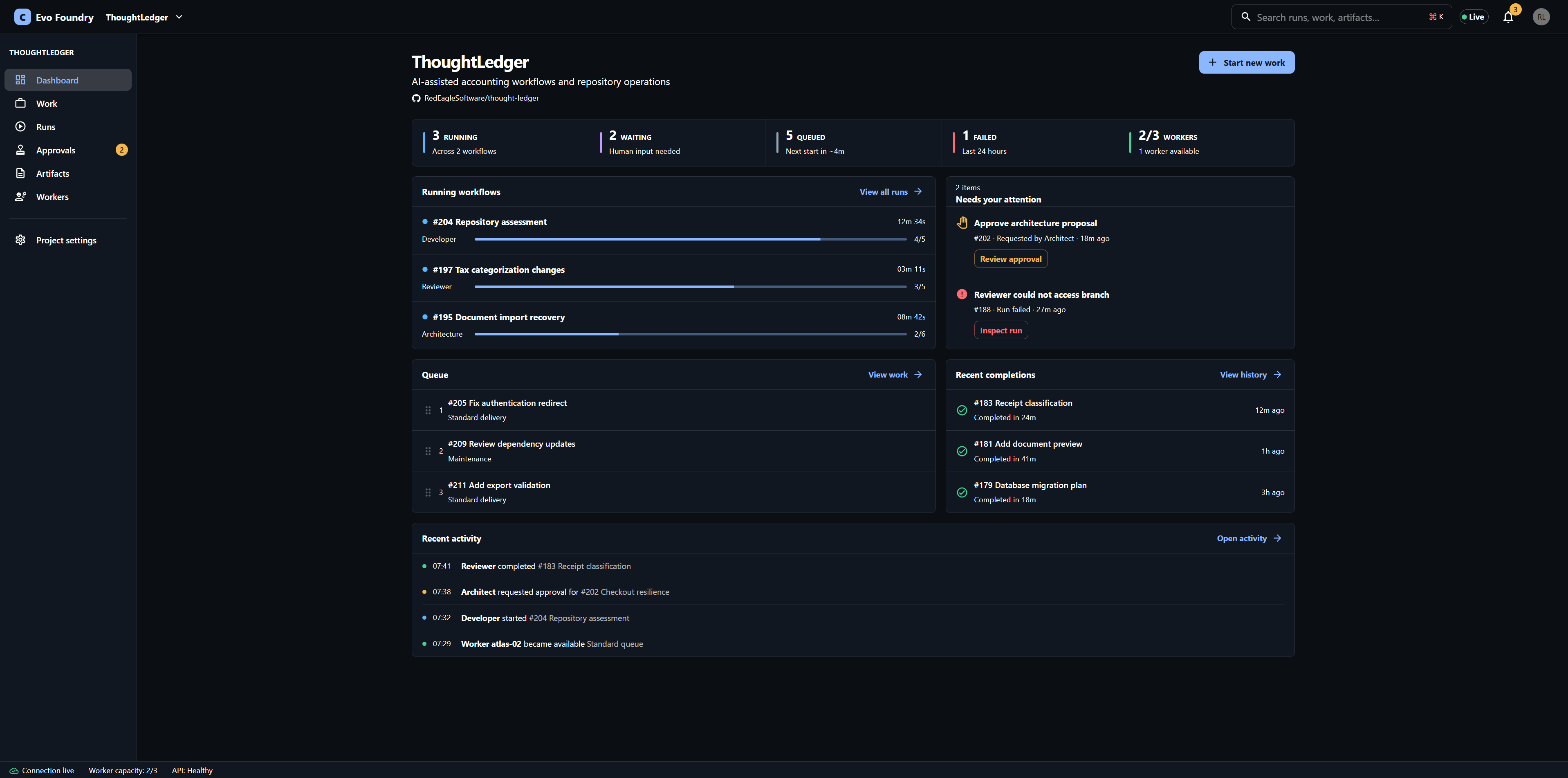
Task: Click progress bar of #204 Repository assessment
Action: click(690, 239)
